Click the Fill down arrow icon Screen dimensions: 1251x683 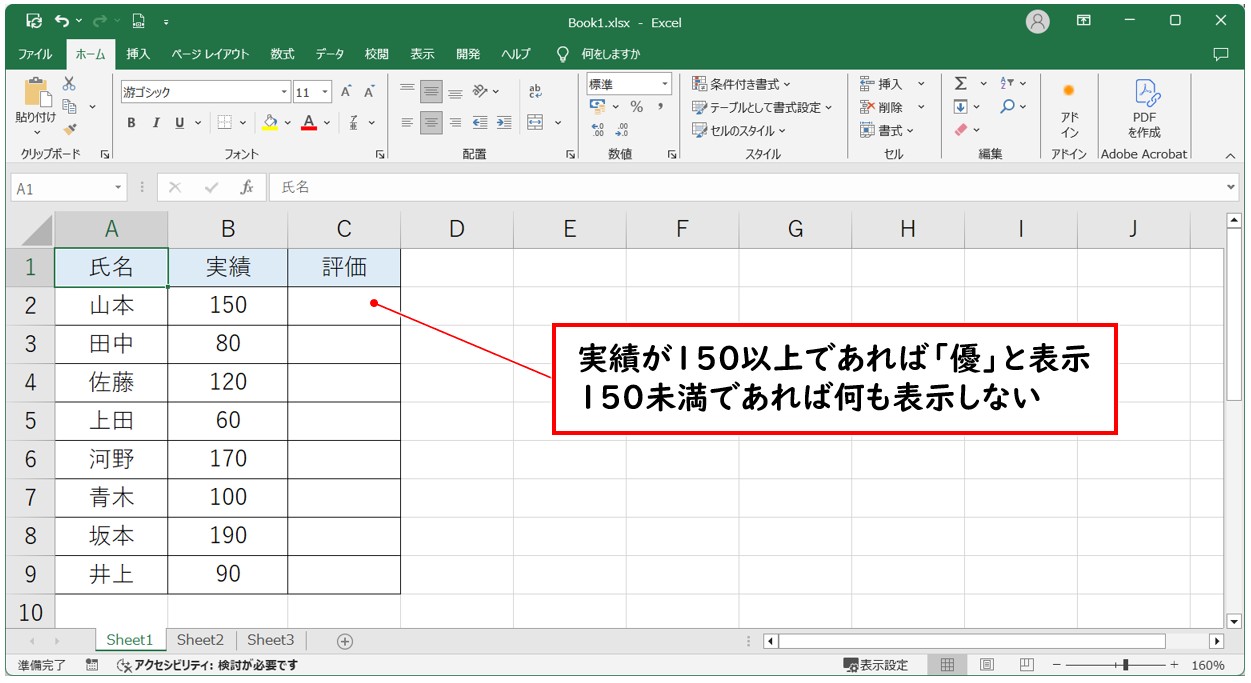(x=960, y=107)
